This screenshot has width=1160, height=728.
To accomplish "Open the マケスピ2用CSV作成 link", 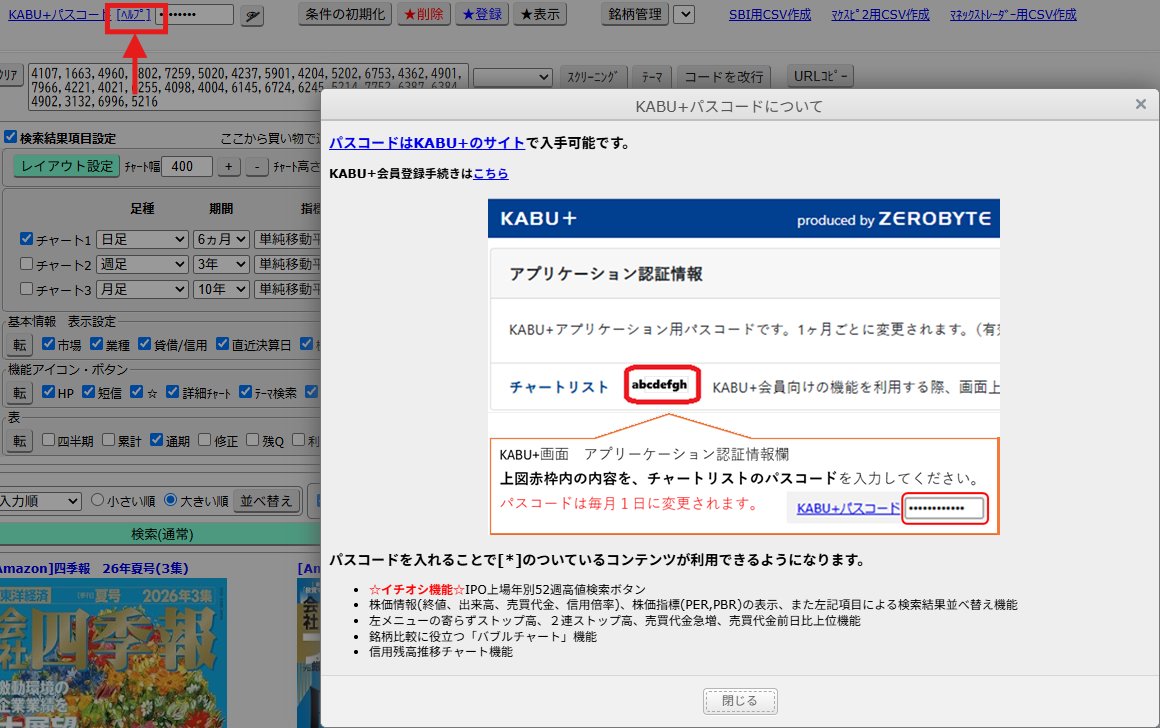I will 880,14.
